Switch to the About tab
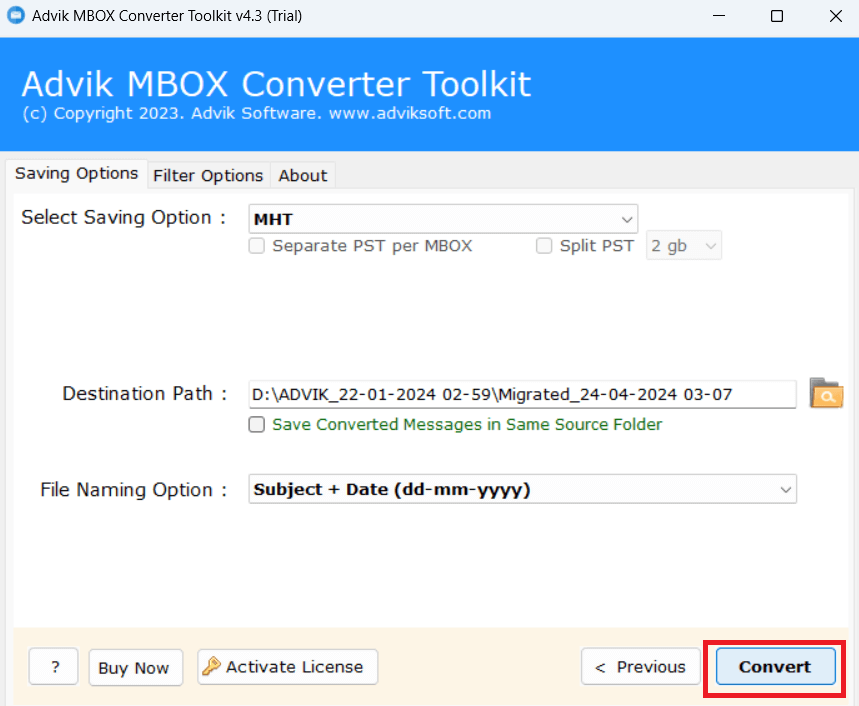 [x=302, y=176]
